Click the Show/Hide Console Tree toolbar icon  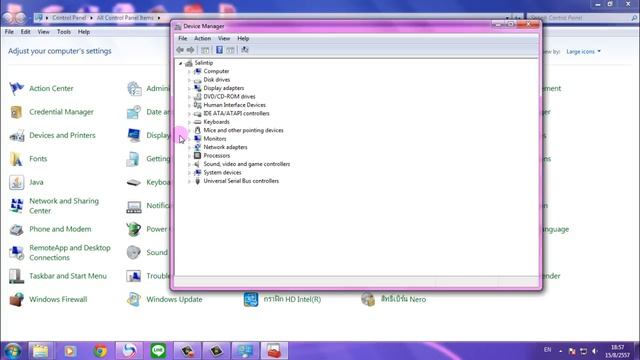(x=205, y=50)
